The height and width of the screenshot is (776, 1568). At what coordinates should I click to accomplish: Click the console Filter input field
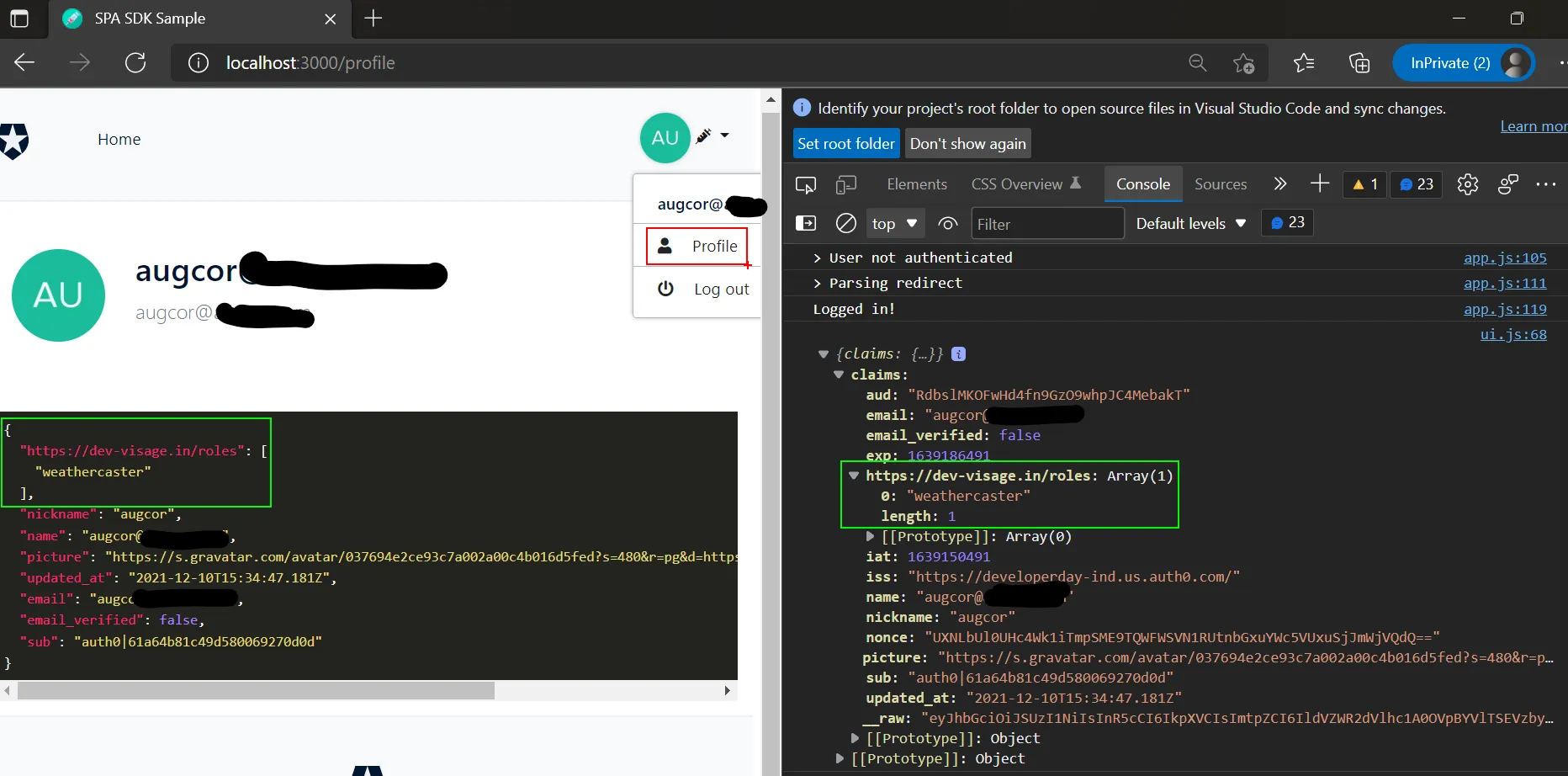(x=1047, y=224)
